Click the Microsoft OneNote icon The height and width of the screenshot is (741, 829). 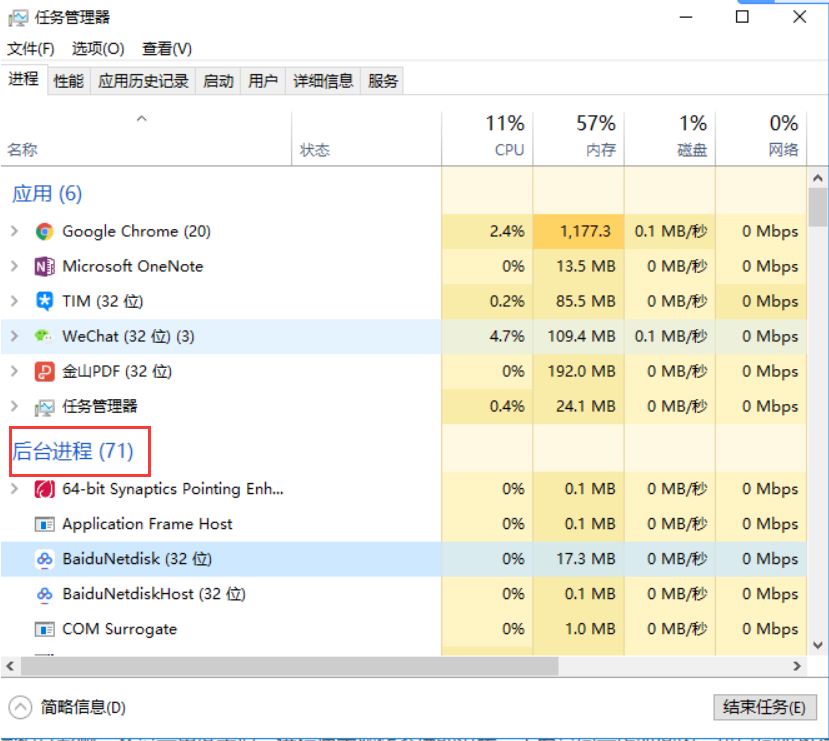(44, 266)
